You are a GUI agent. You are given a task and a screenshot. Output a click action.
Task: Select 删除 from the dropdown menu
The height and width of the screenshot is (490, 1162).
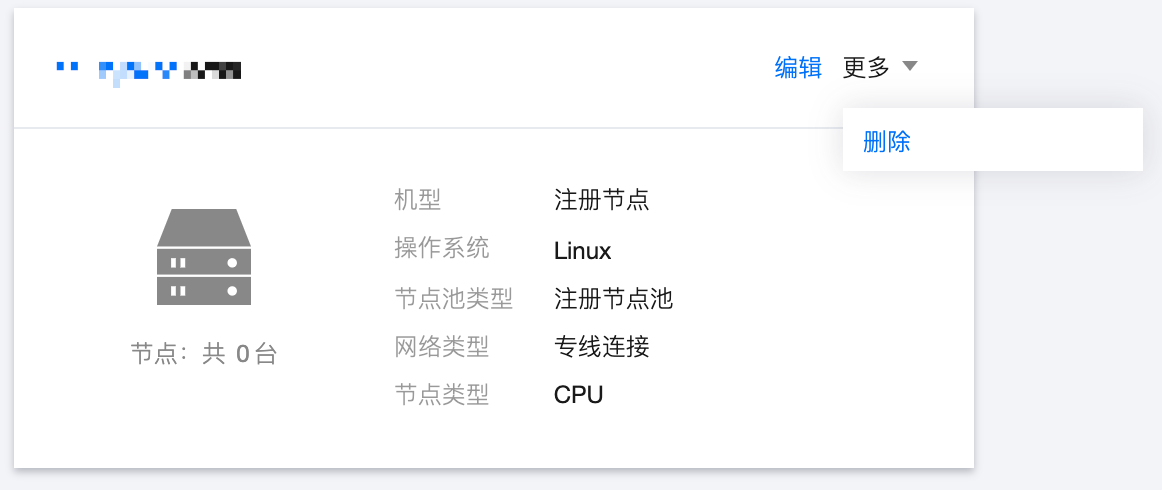click(x=886, y=142)
